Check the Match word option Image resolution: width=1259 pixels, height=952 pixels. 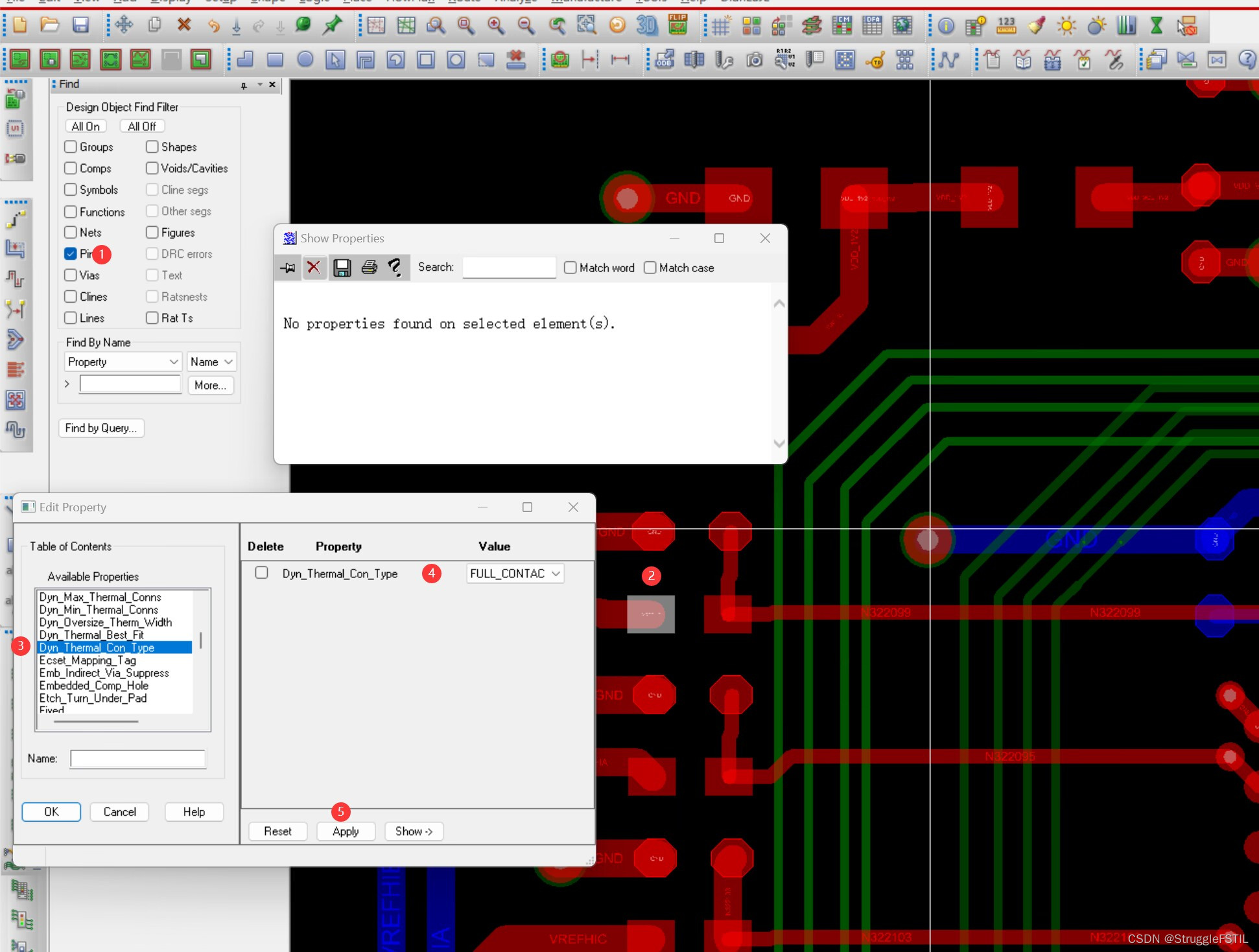[571, 268]
